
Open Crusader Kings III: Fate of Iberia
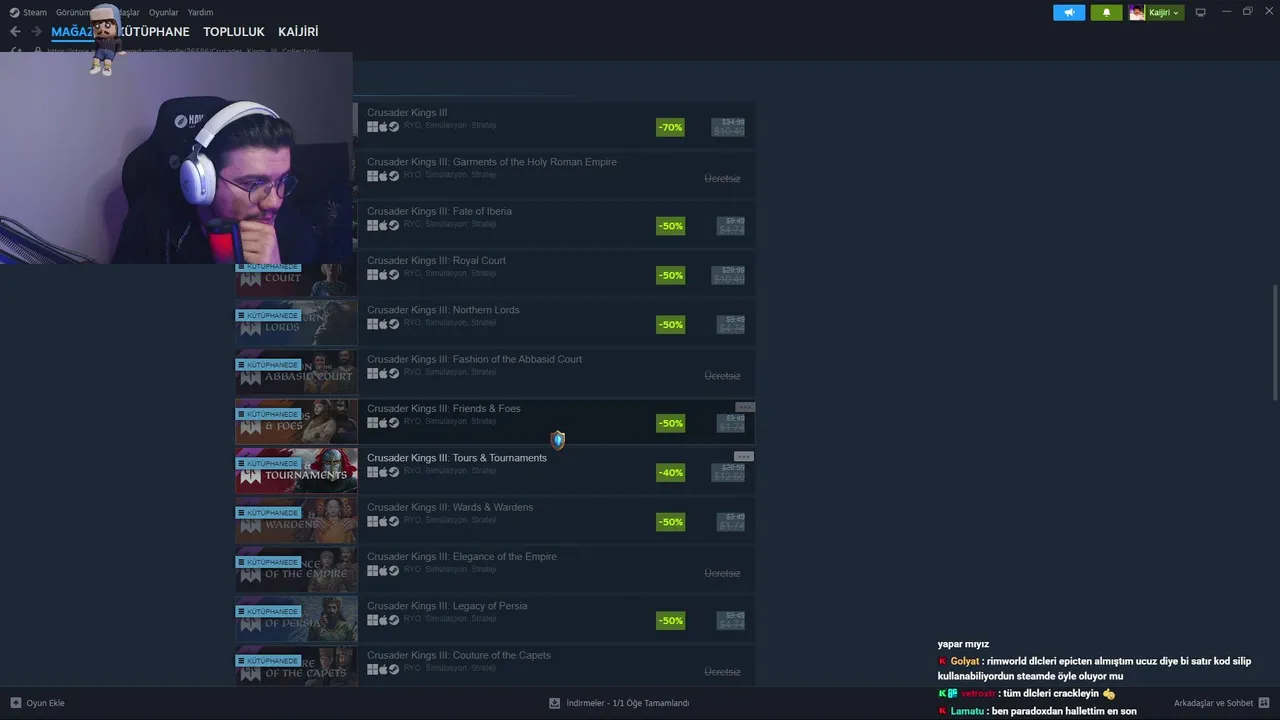coord(439,211)
